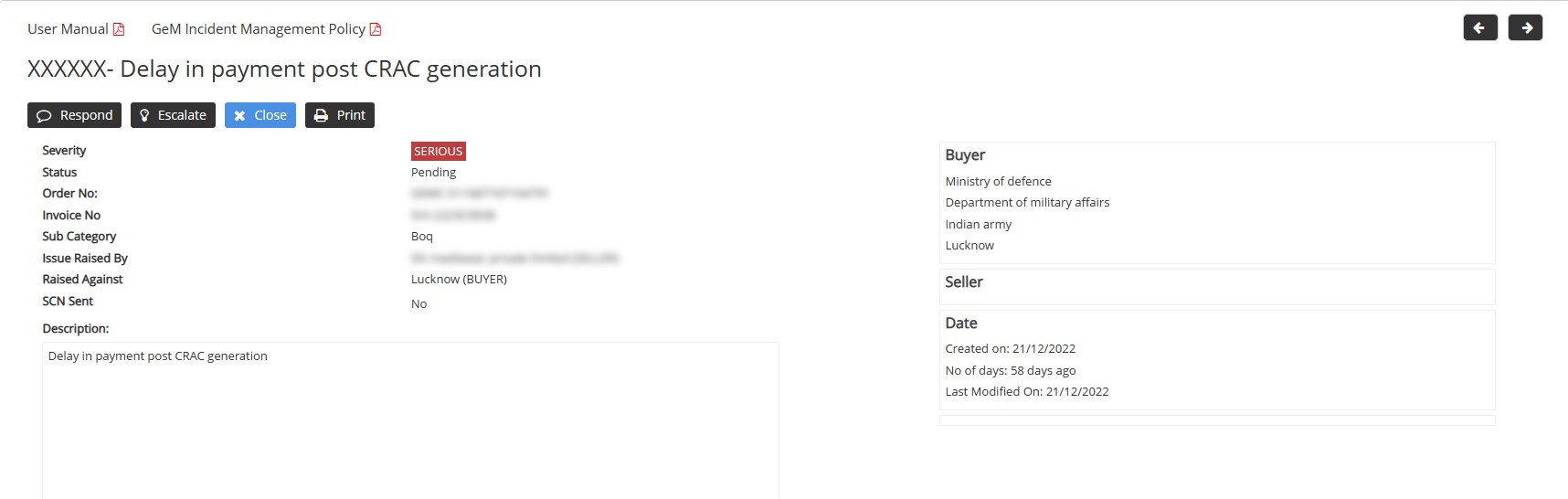This screenshot has width=1568, height=499.
Task: Click the Date panel heading
Action: tap(961, 324)
